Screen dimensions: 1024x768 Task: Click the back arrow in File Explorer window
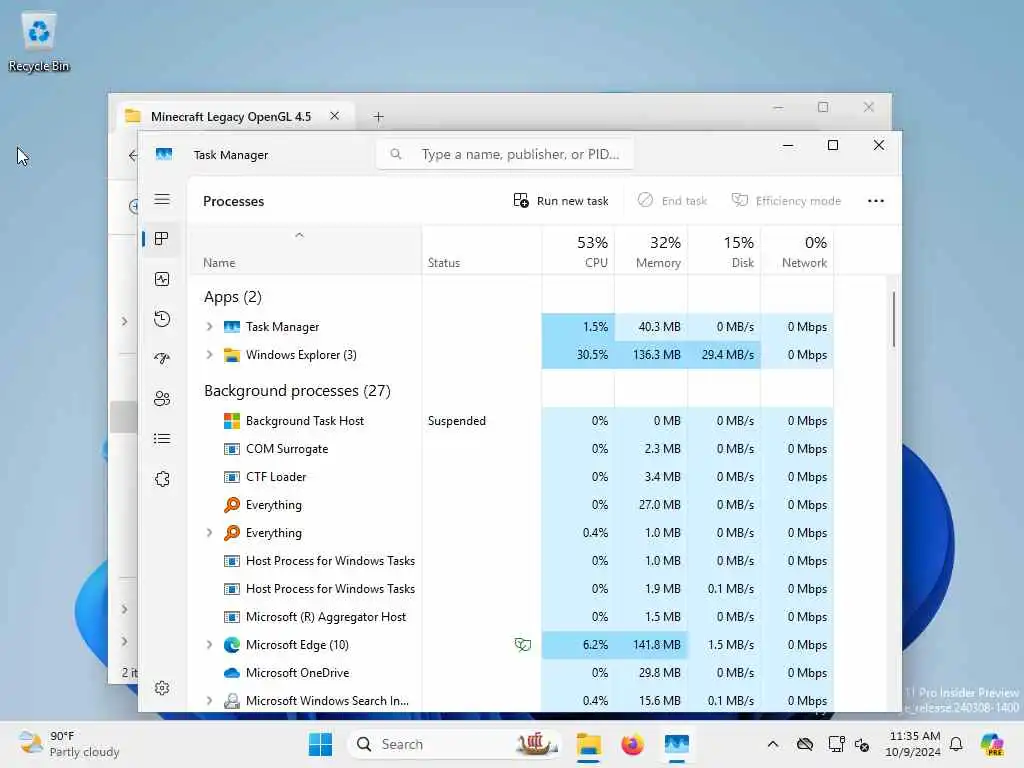[133, 155]
